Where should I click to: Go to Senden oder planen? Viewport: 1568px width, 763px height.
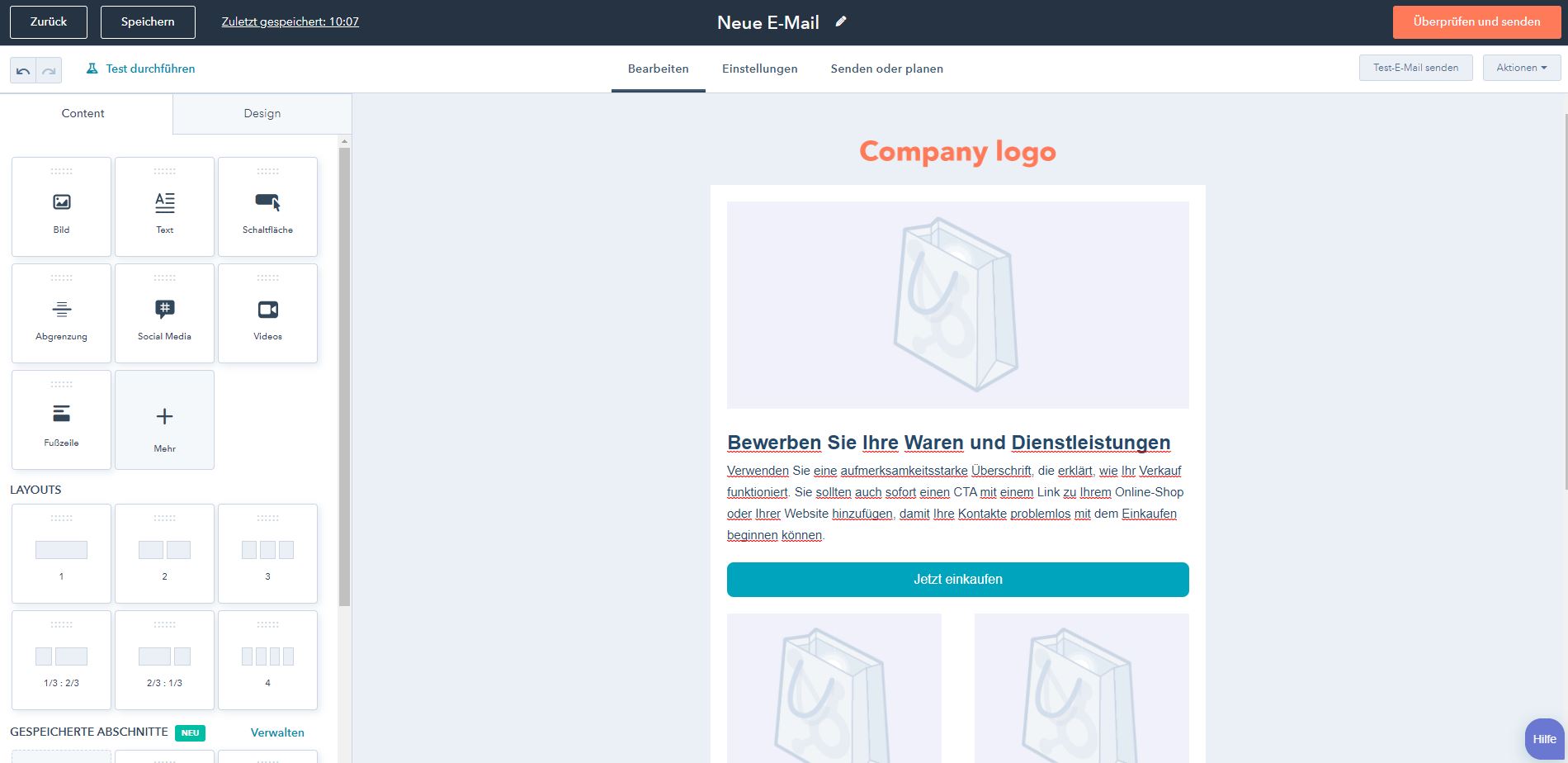[x=886, y=69]
